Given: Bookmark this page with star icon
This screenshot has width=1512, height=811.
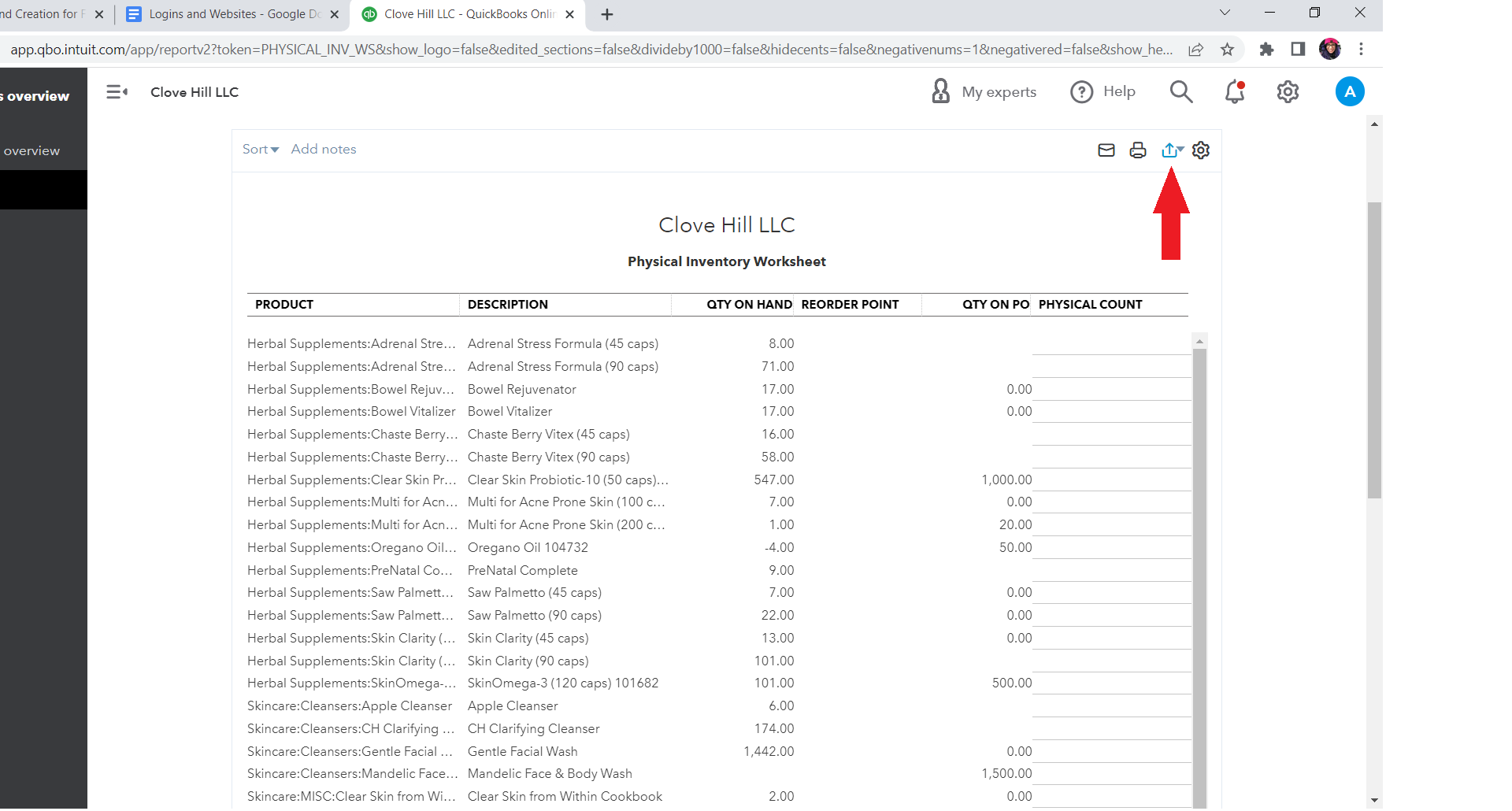Looking at the screenshot, I should (1227, 50).
